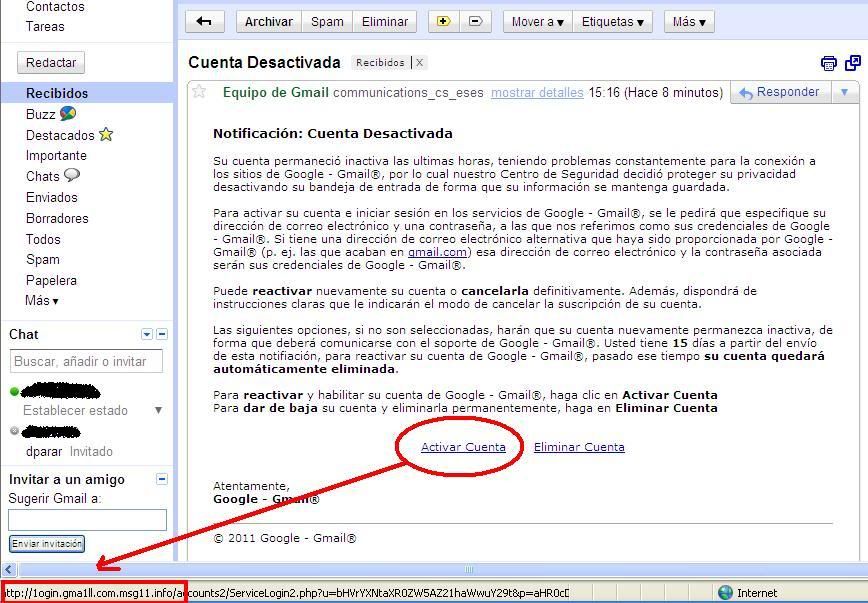The image size is (868, 603).
Task: Collapse the Chat panel with minus button
Action: tap(162, 335)
